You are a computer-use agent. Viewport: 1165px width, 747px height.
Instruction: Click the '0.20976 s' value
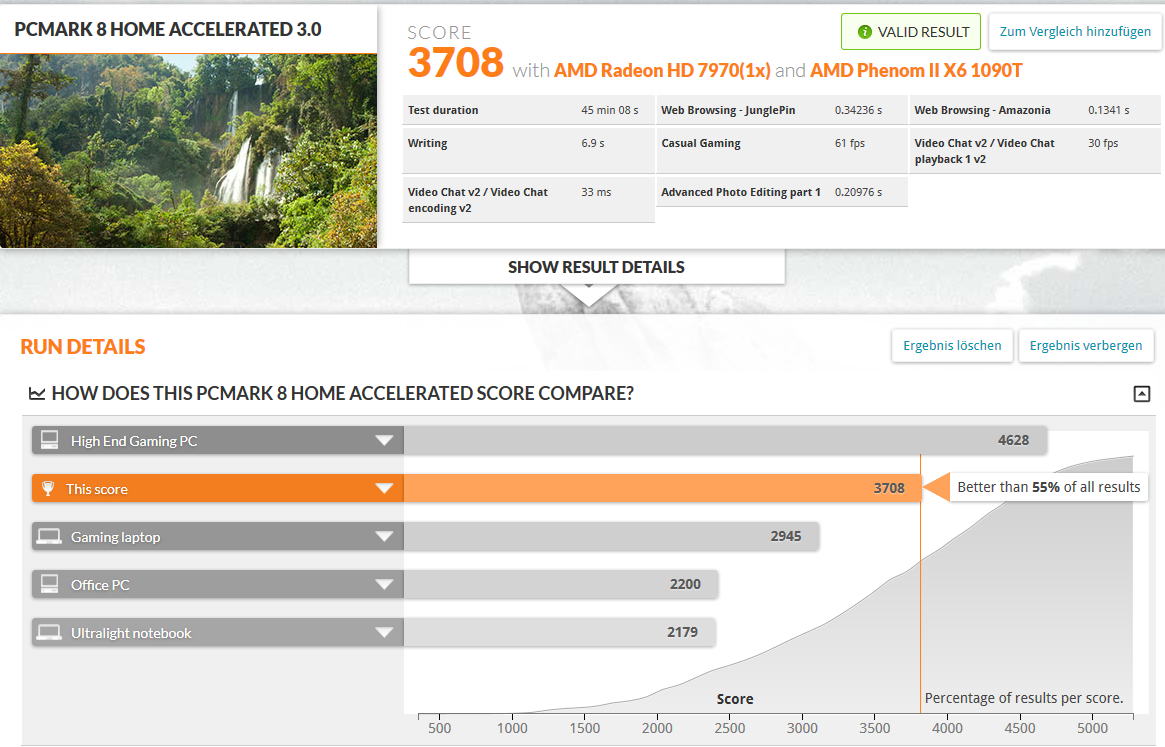click(858, 193)
